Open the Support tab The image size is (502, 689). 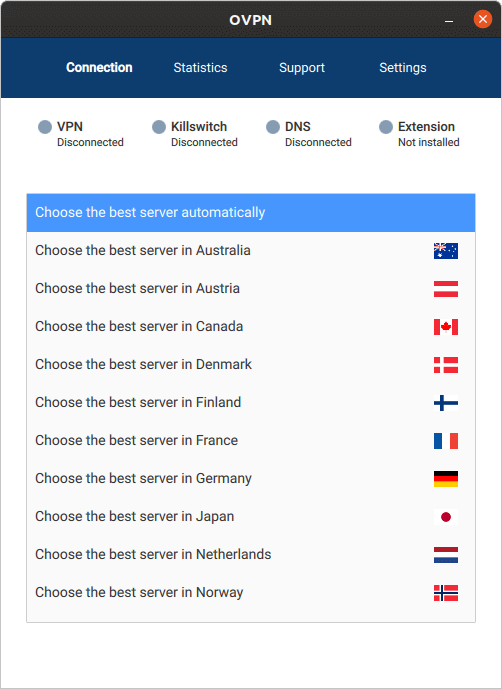pyautogui.click(x=302, y=68)
